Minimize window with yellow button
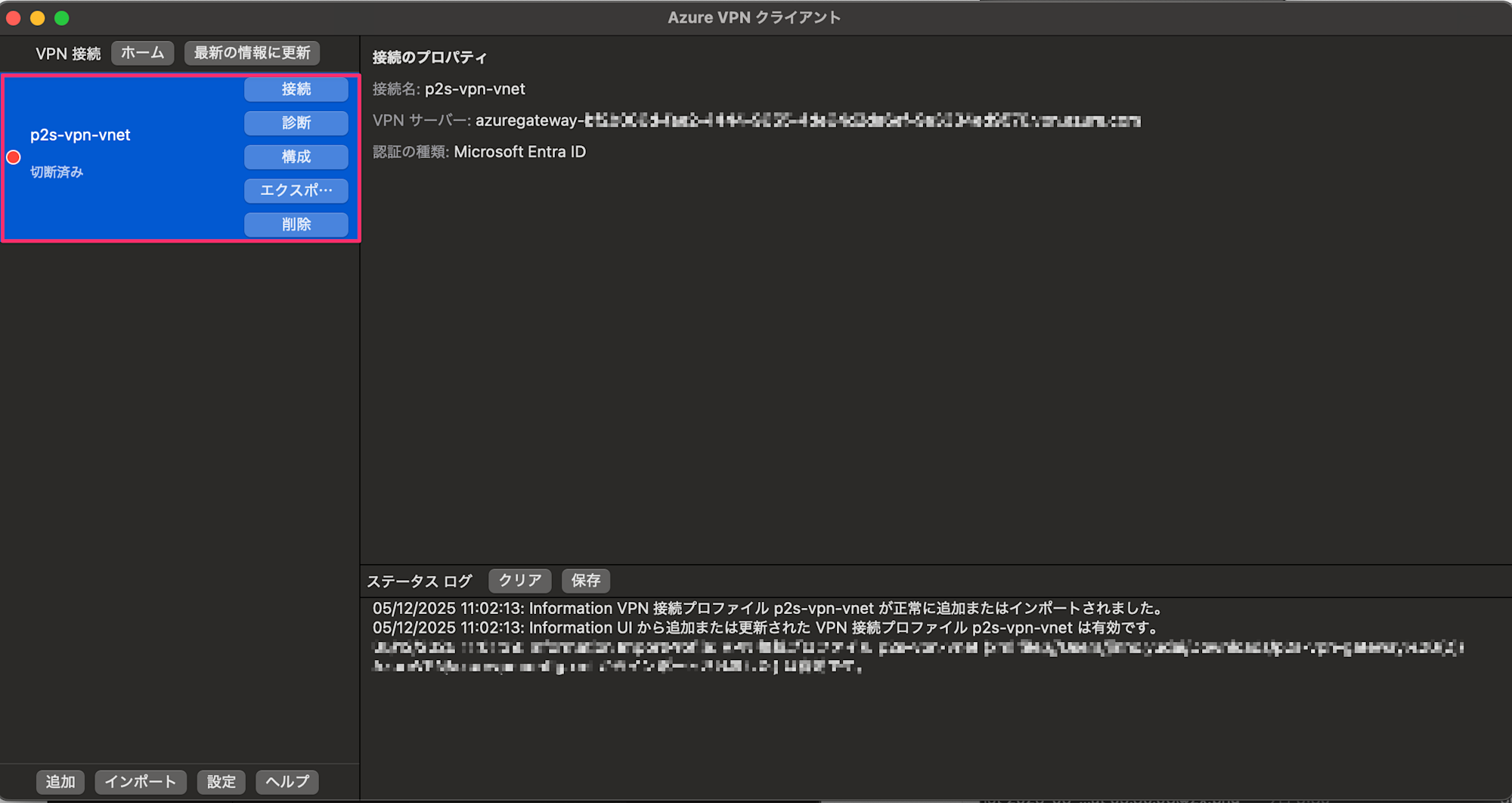The height and width of the screenshot is (803, 1512). point(38,18)
